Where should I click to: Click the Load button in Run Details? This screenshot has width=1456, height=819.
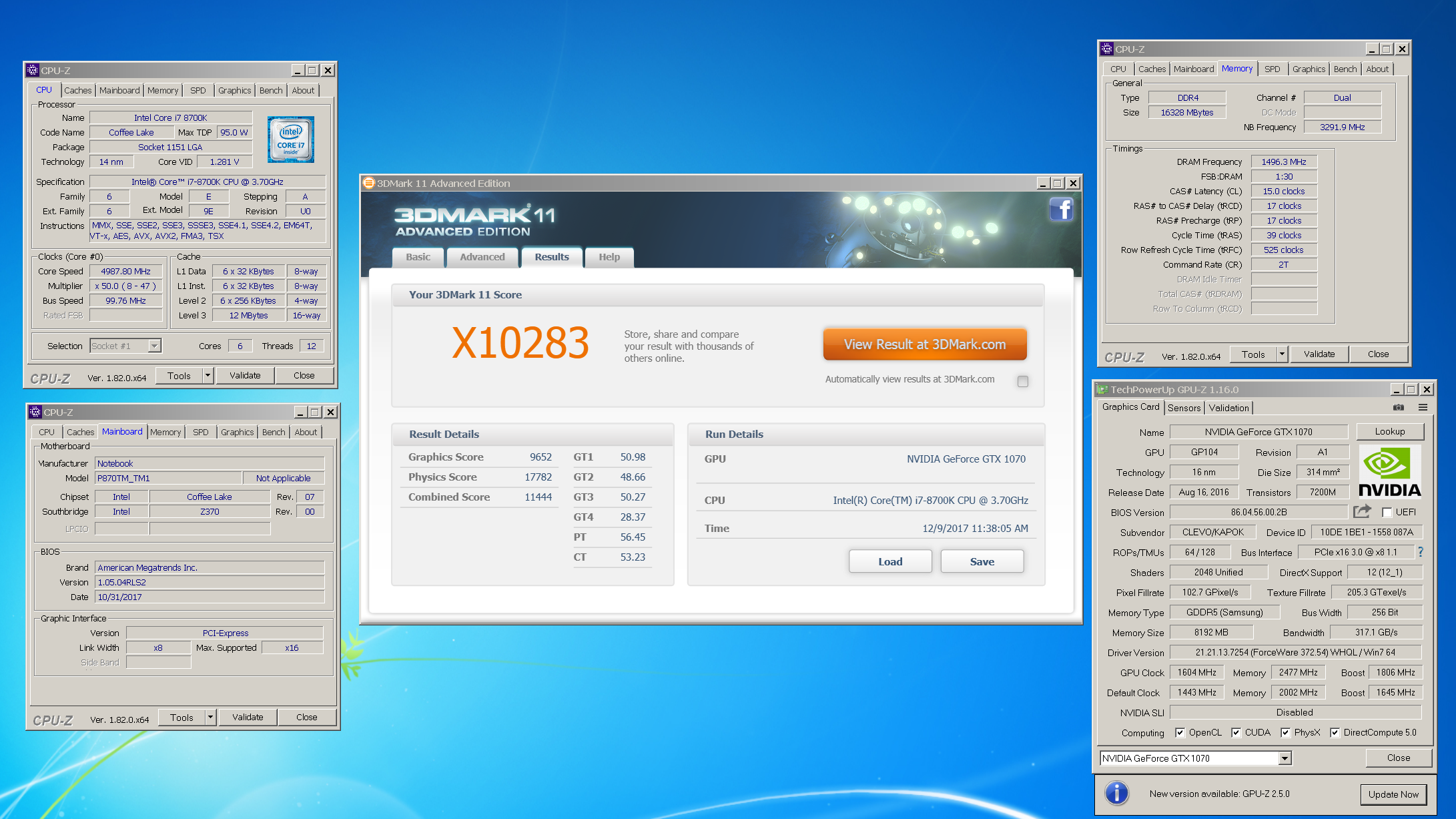(x=890, y=561)
